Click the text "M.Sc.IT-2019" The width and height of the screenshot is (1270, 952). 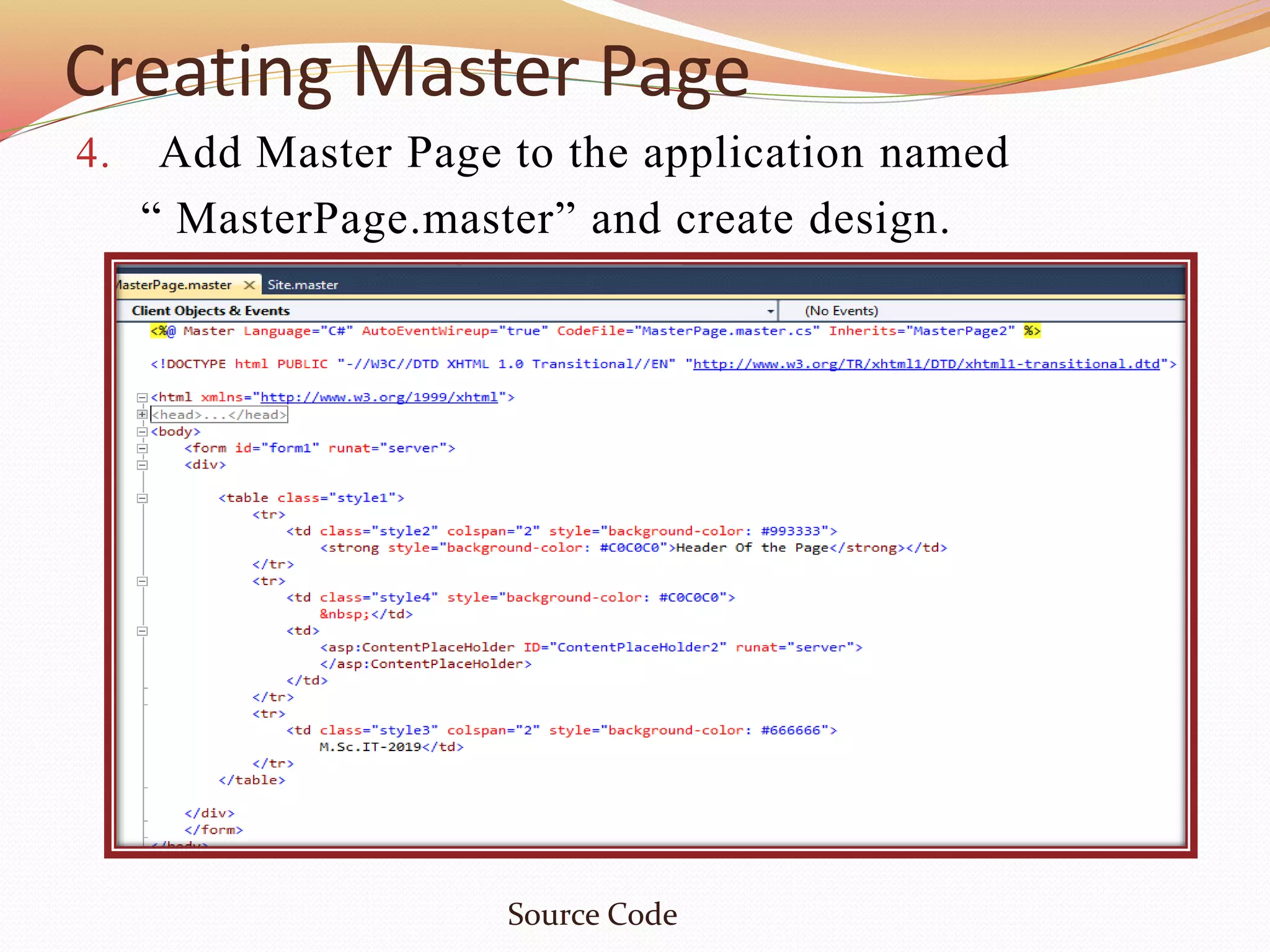370,747
